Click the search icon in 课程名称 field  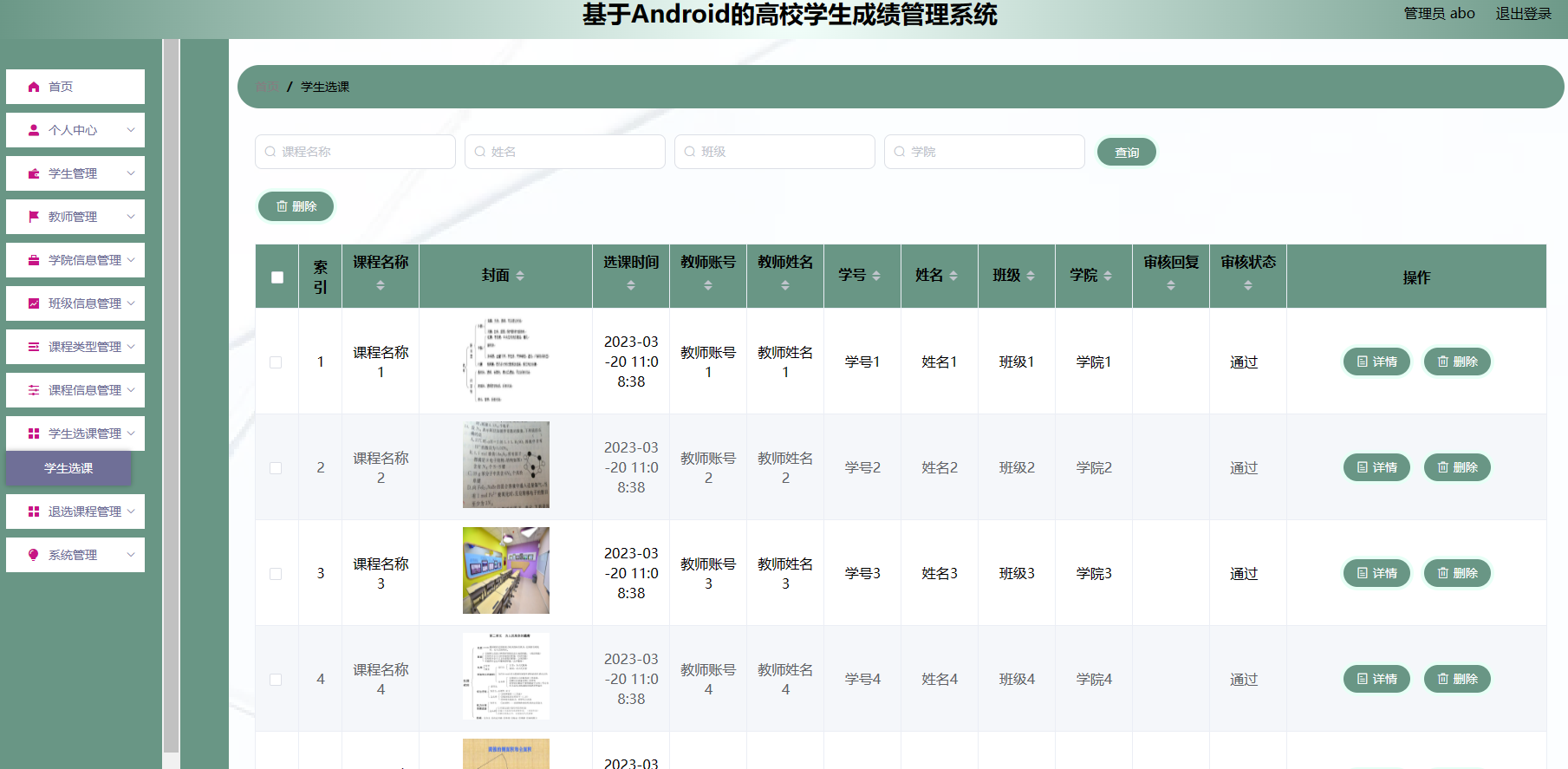(270, 152)
